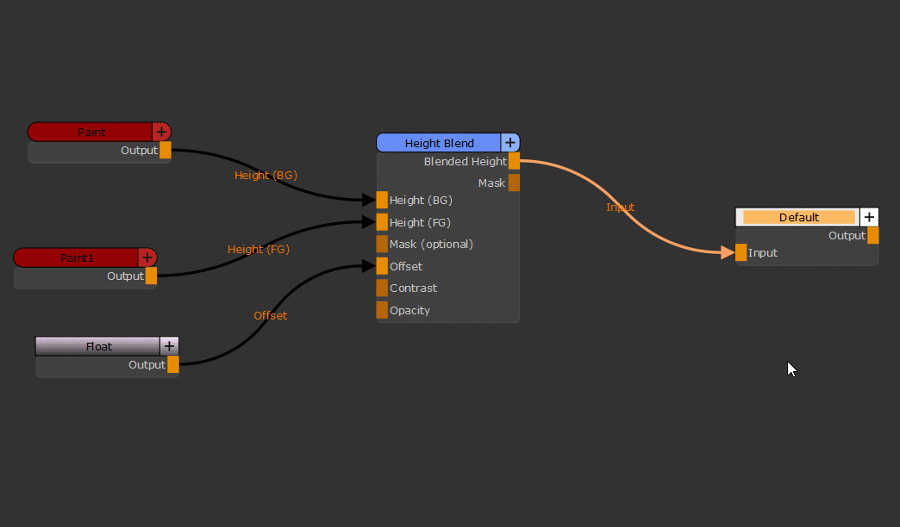
Task: Click the Contrast input port
Action: [382, 288]
